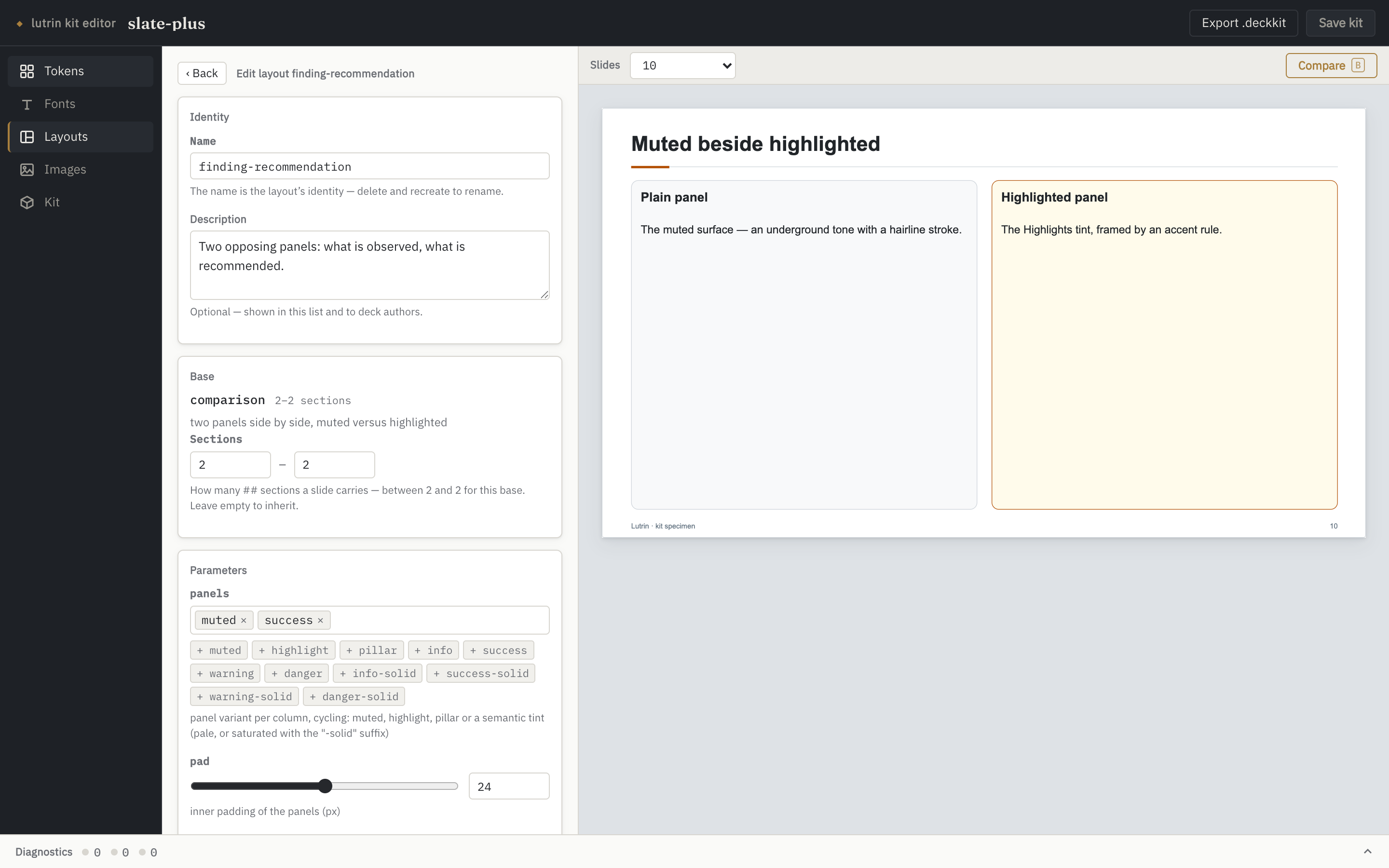
Task: Add the danger panel variant
Action: [297, 673]
